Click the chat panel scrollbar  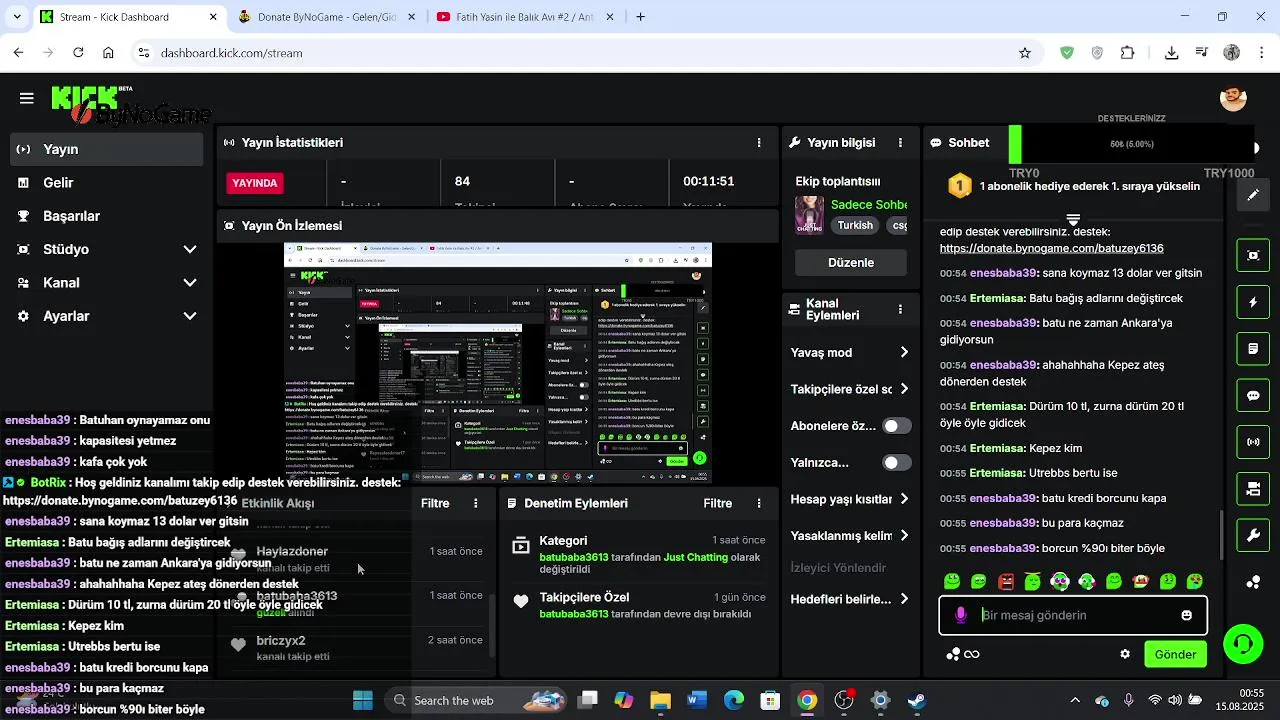[x=1221, y=536]
